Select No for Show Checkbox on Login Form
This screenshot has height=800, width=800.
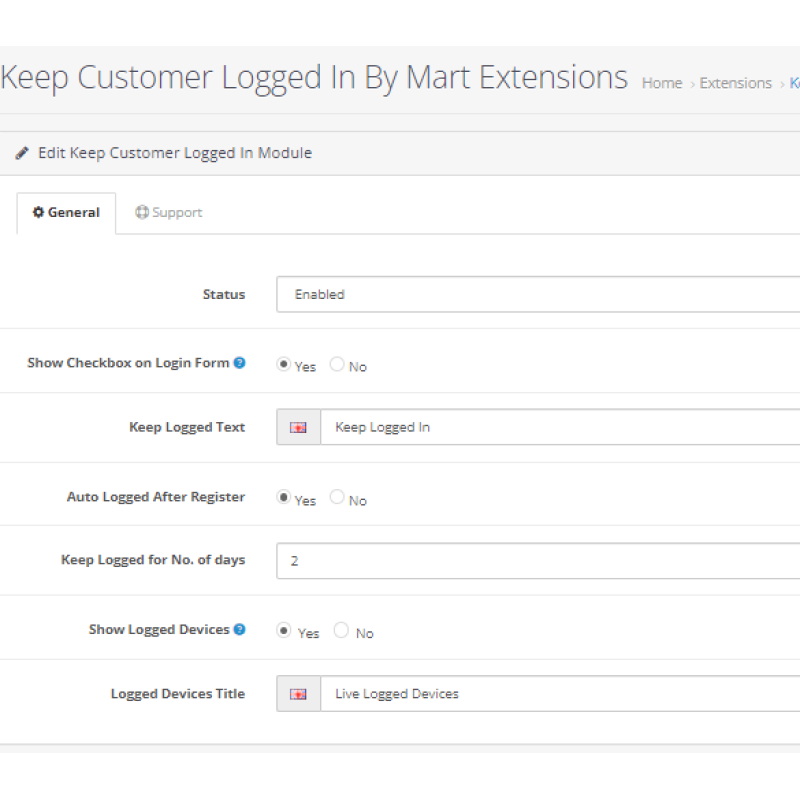tap(337, 365)
